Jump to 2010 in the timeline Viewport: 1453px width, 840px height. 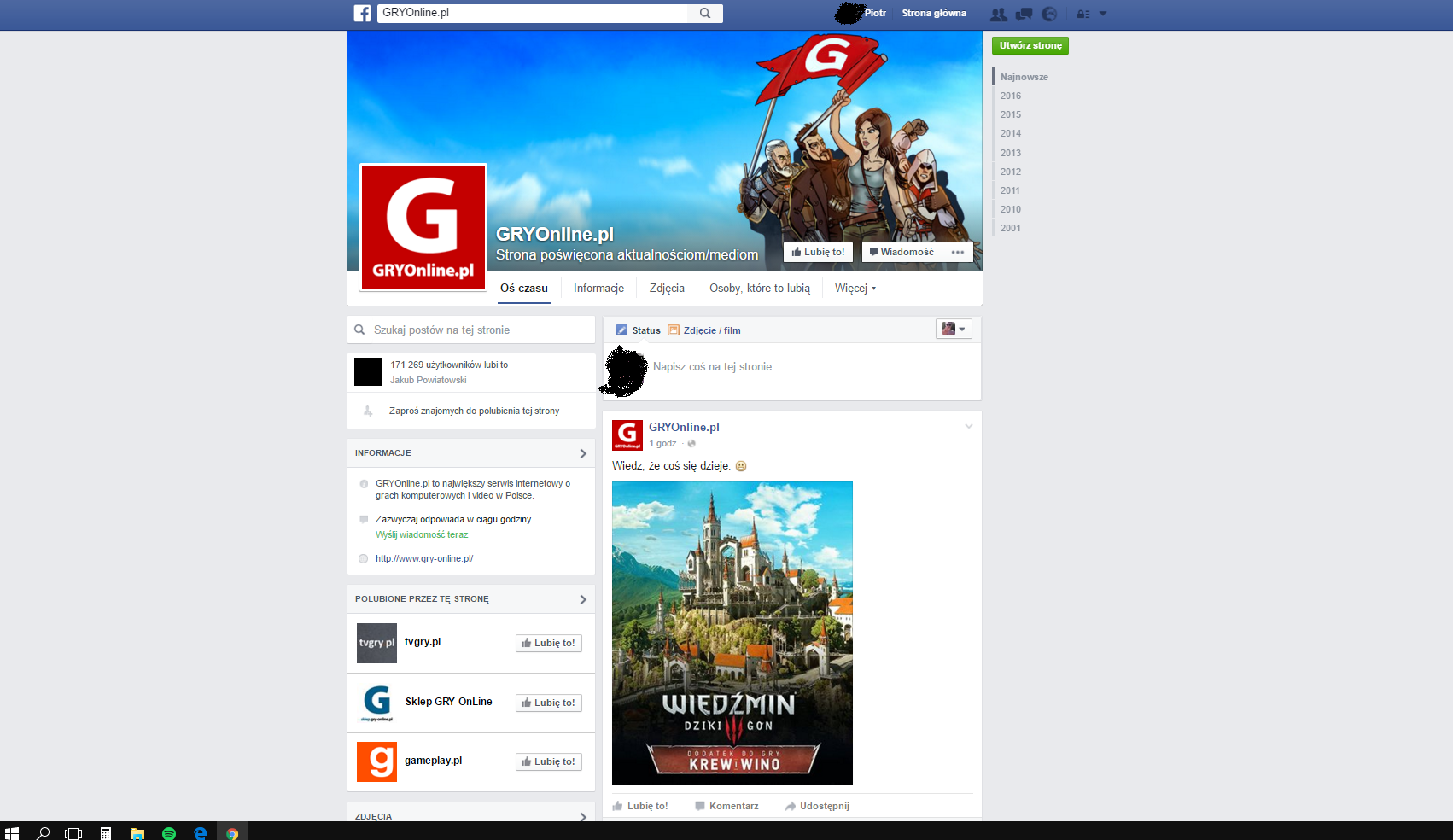pos(1011,209)
